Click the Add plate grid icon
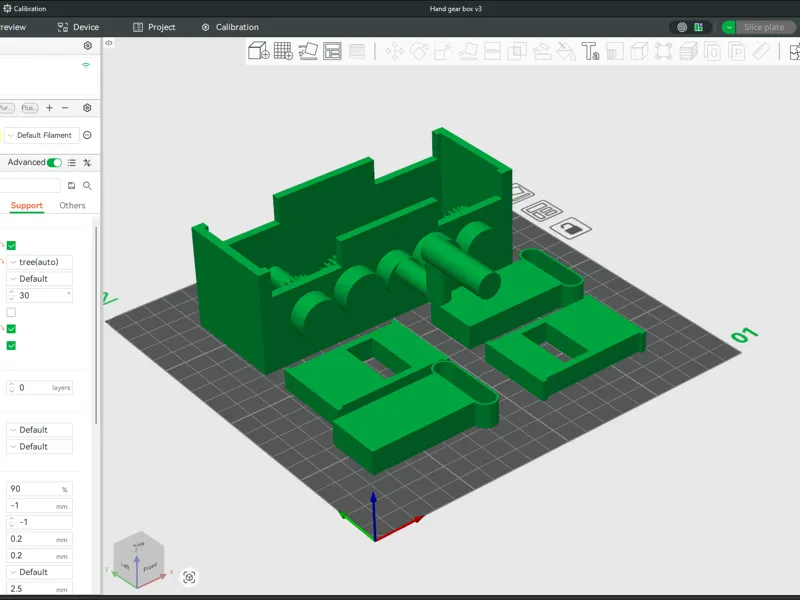This screenshot has width=800, height=600. coord(283,51)
